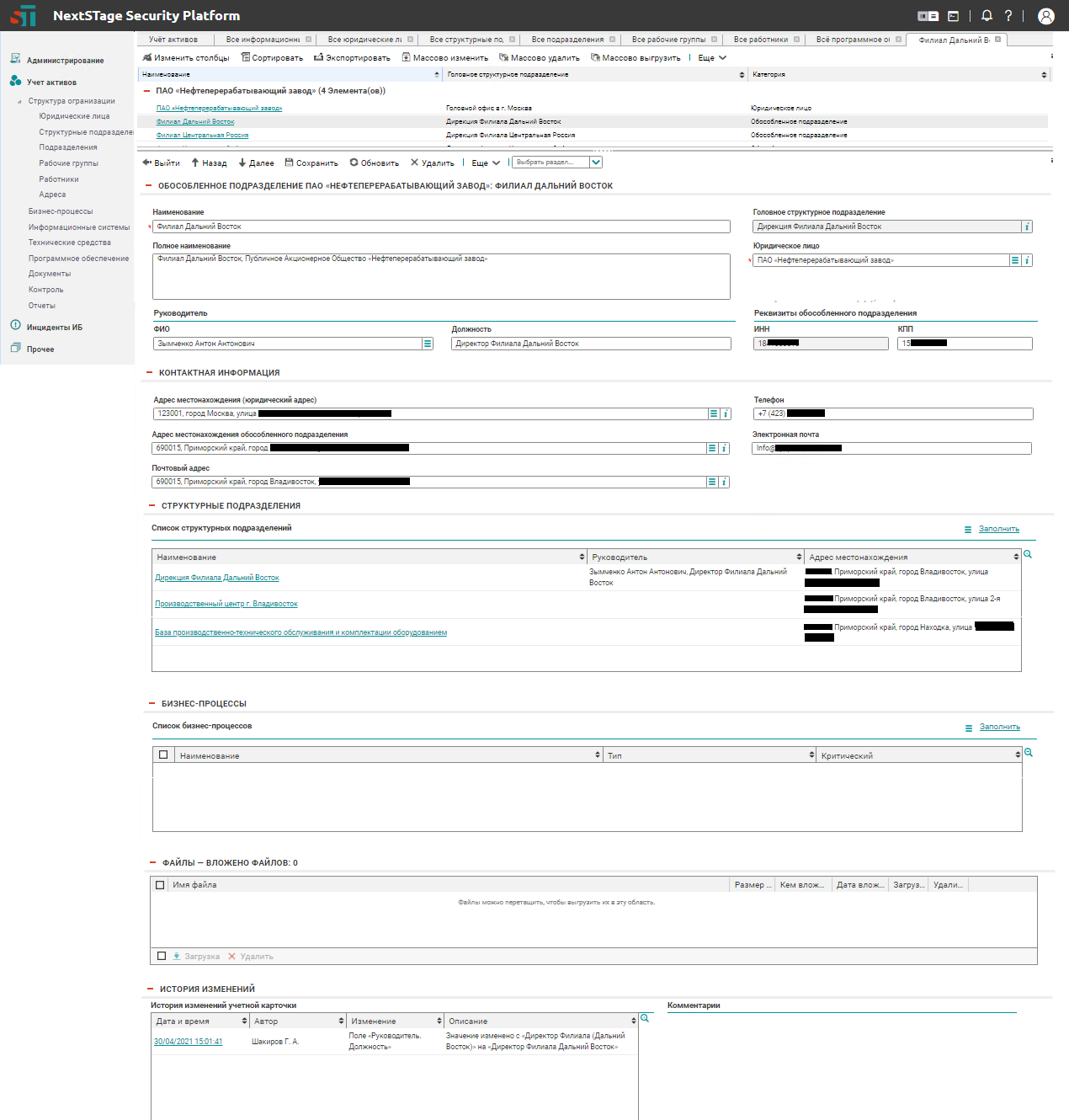
Task: Show info icon for Юридическое лицо field
Action: click(1027, 260)
